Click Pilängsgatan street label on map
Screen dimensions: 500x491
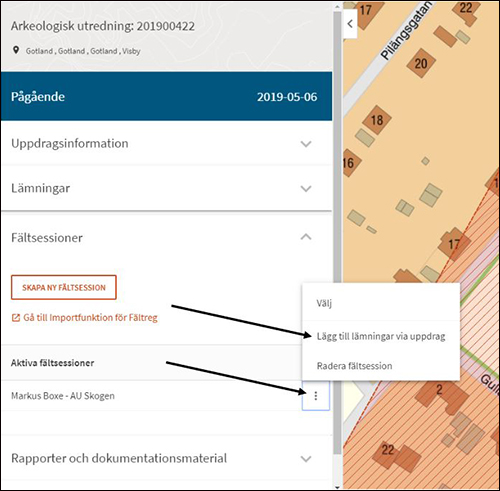coord(406,31)
